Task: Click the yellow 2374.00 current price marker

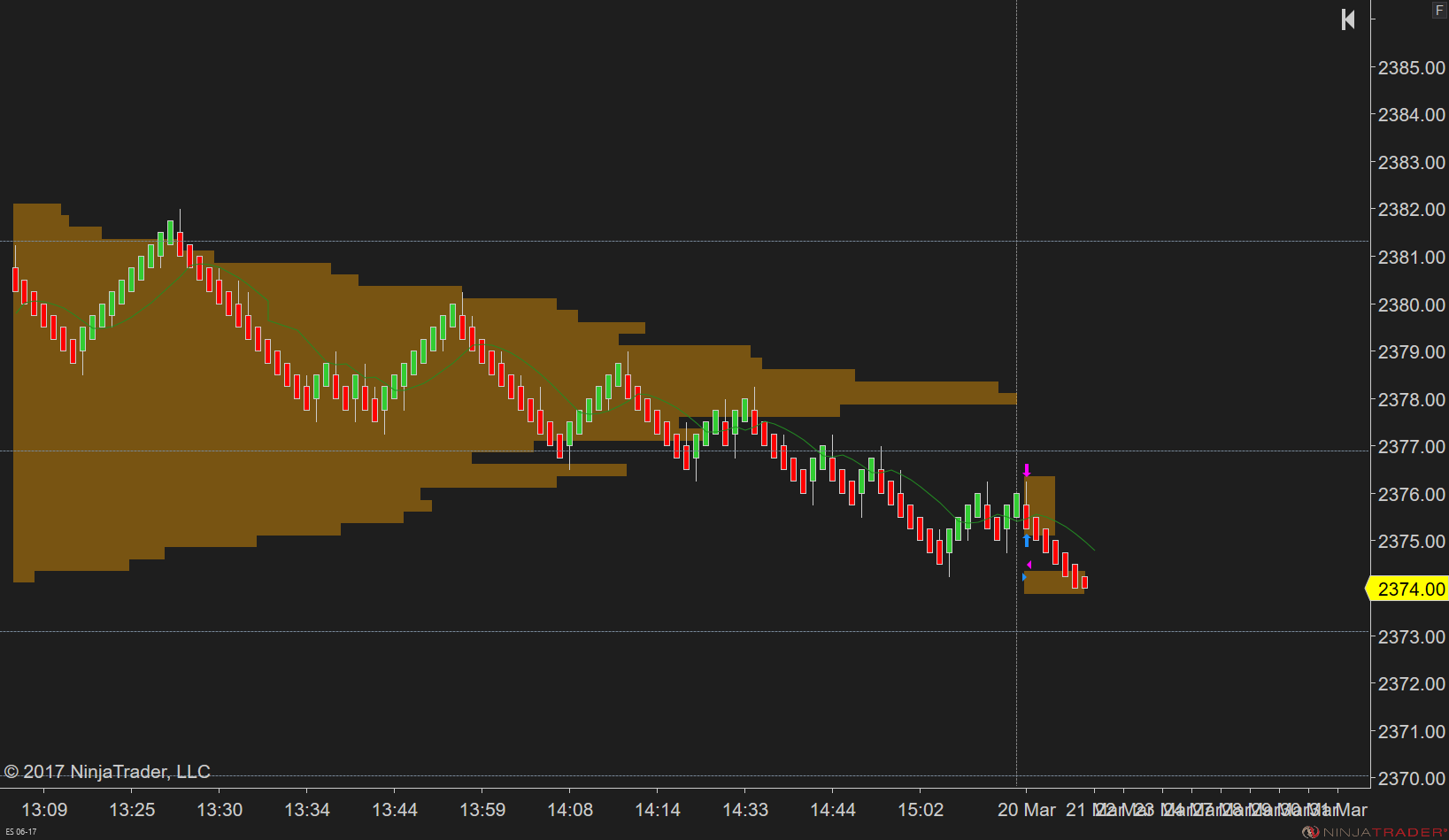Action: (1409, 589)
